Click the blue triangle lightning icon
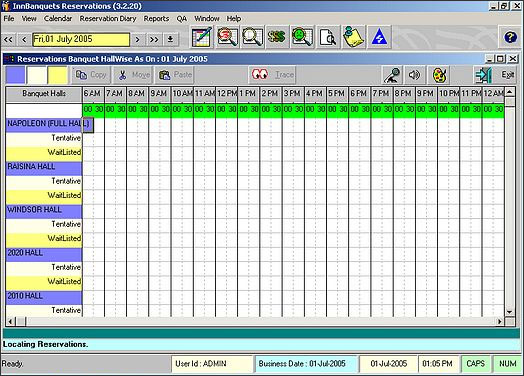Viewport: 524px width, 376px height. [x=379, y=37]
